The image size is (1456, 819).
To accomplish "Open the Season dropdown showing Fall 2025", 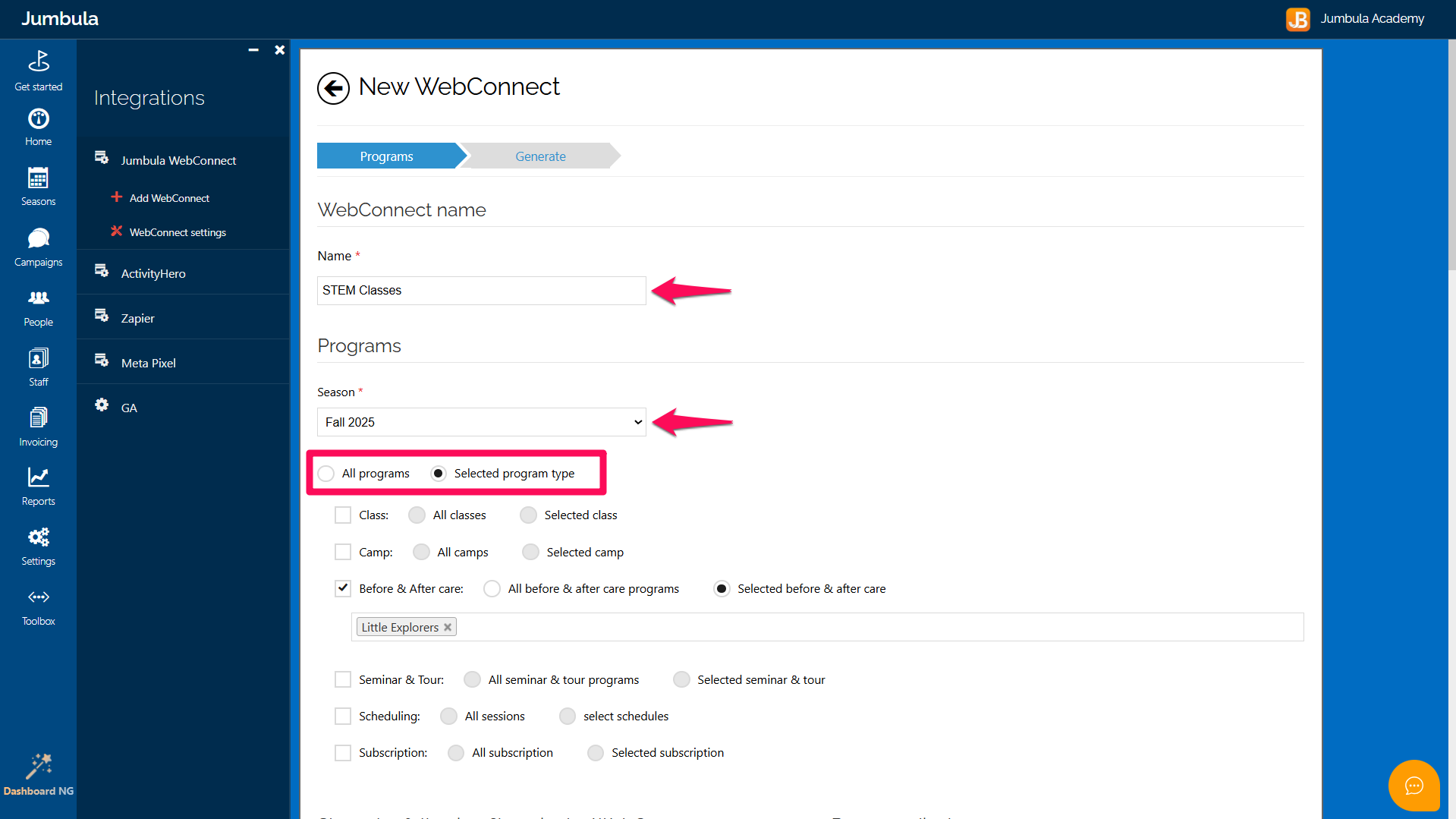I will click(x=482, y=422).
